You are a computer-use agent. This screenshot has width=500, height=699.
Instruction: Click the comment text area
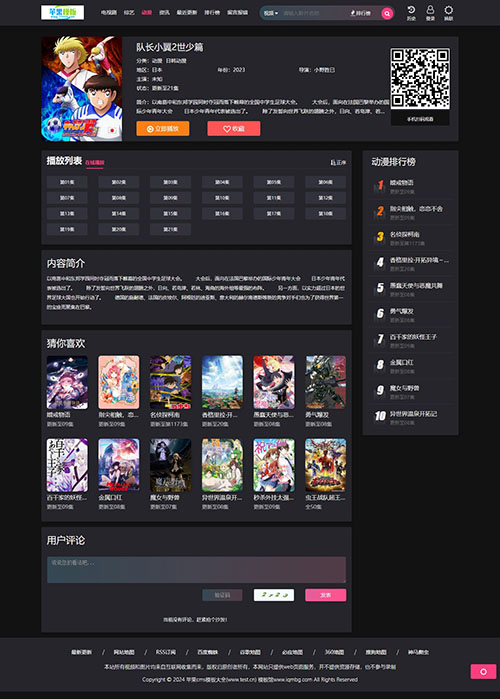pos(197,569)
